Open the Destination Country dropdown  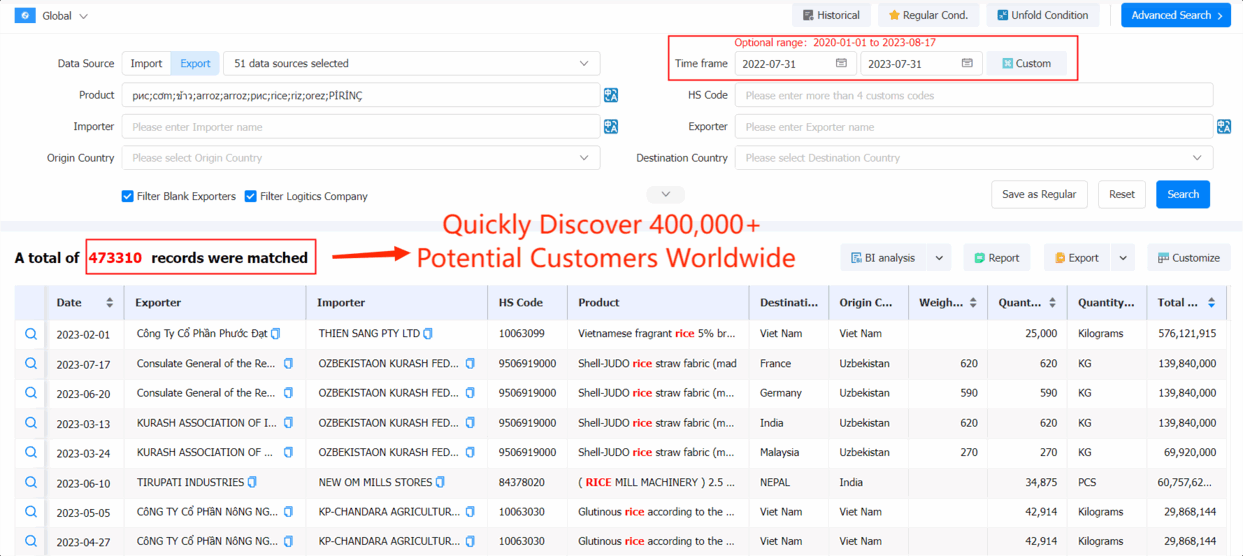pyautogui.click(x=974, y=158)
